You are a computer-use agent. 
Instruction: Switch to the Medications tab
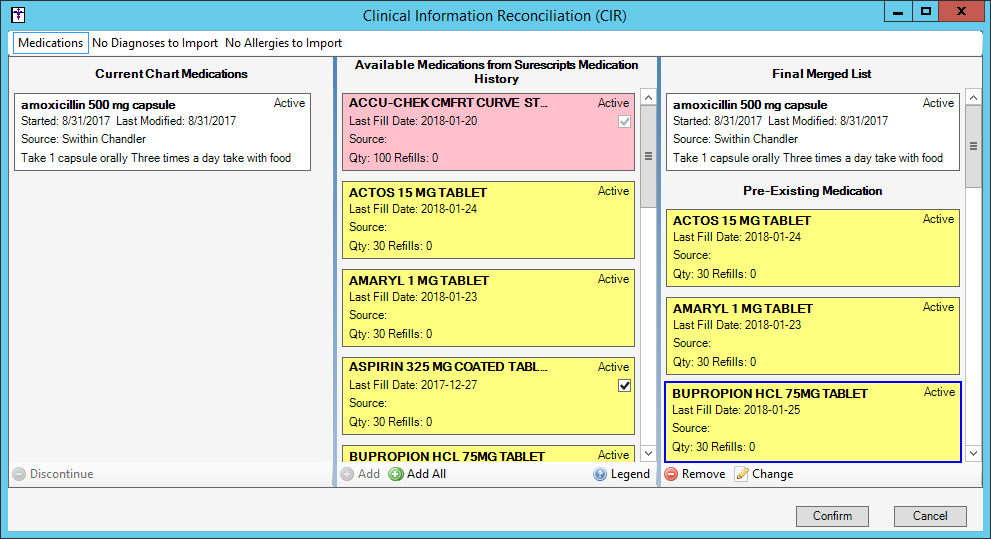click(x=51, y=43)
